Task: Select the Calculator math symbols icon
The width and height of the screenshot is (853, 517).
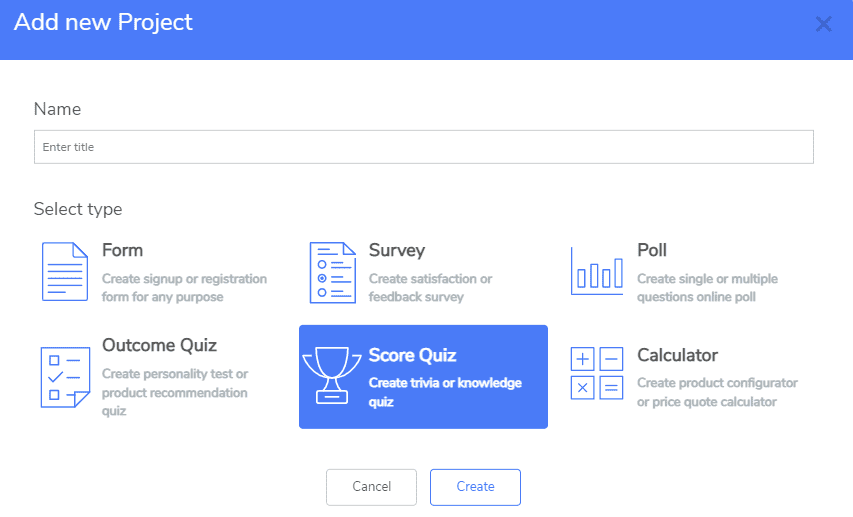Action: 597,373
